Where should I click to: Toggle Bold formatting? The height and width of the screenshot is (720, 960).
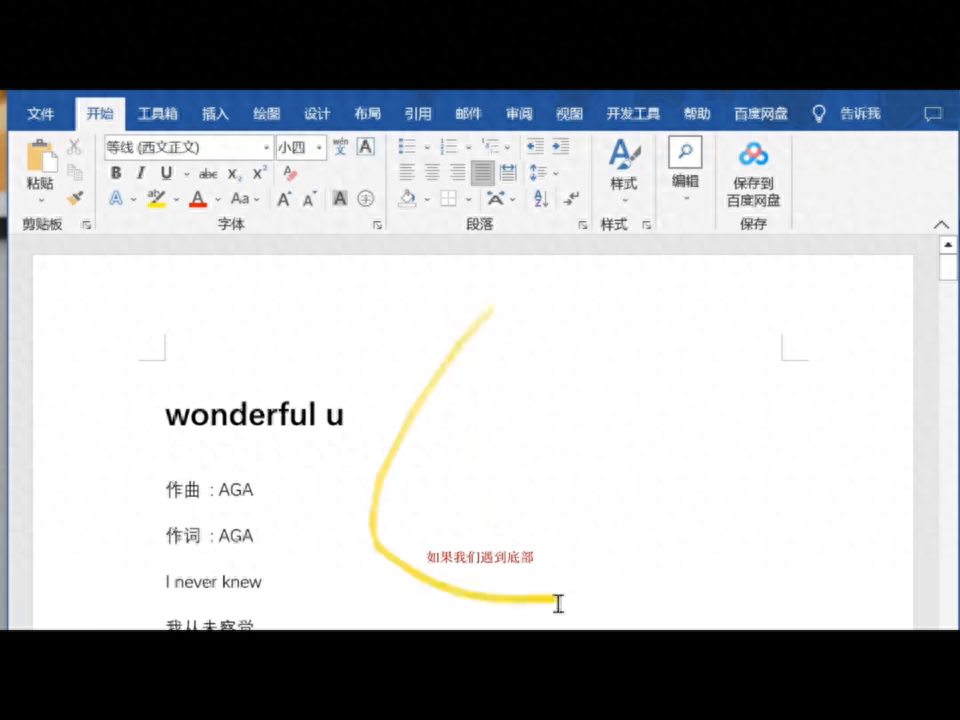coord(116,173)
